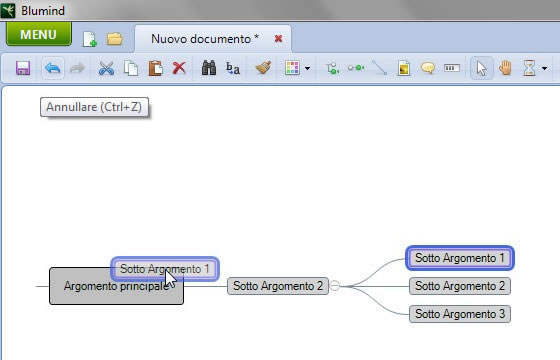Viewport: 560px width, 360px height.
Task: Click the Copy icon in toolbar
Action: tap(131, 68)
